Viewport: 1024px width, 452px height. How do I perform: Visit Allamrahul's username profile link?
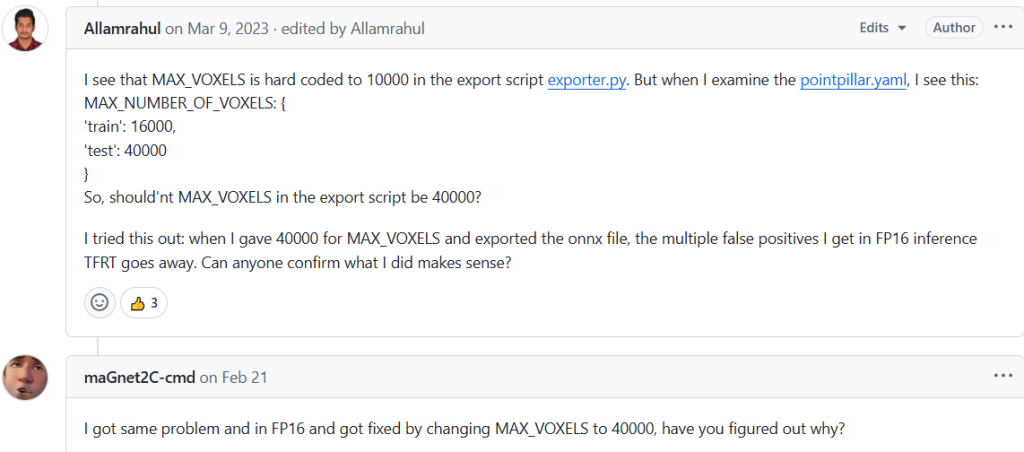coord(122,28)
